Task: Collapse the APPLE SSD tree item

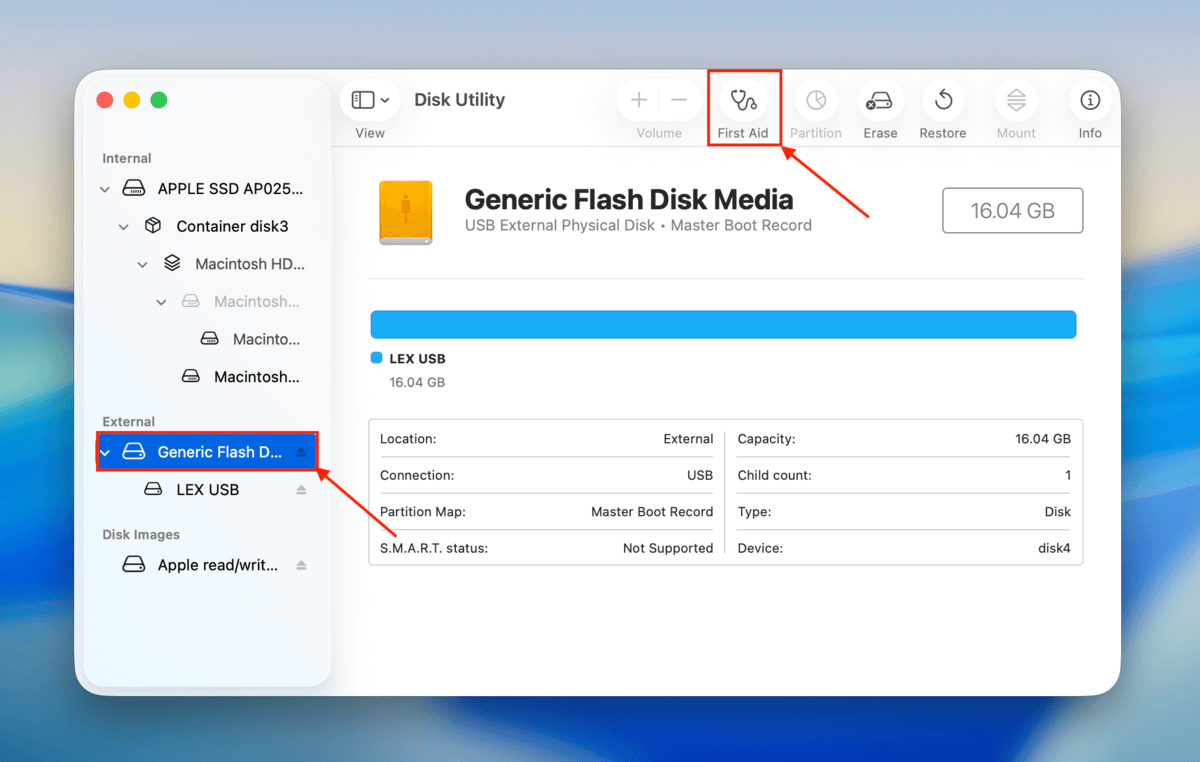Action: click(x=104, y=188)
